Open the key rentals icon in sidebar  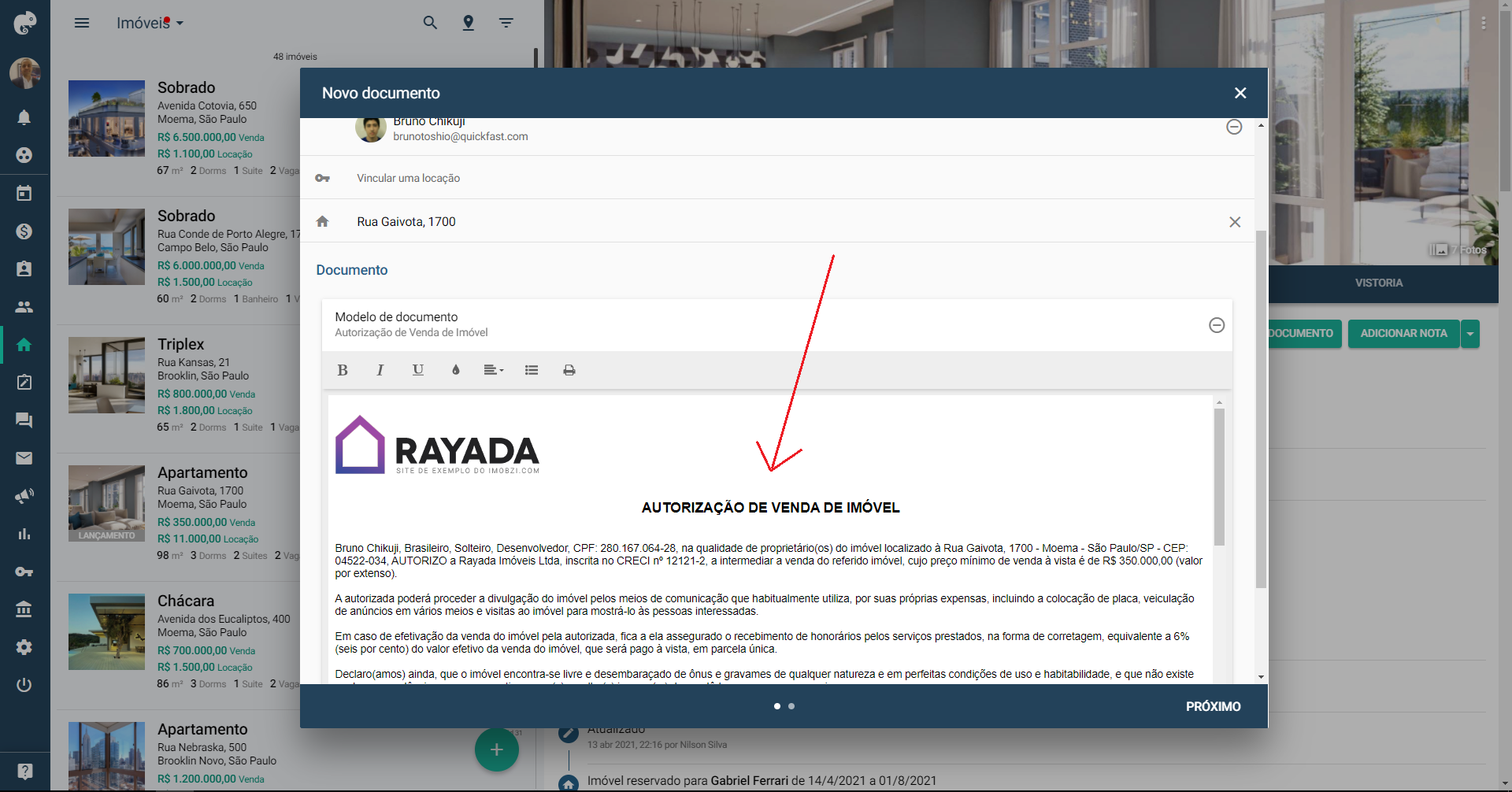[x=24, y=572]
